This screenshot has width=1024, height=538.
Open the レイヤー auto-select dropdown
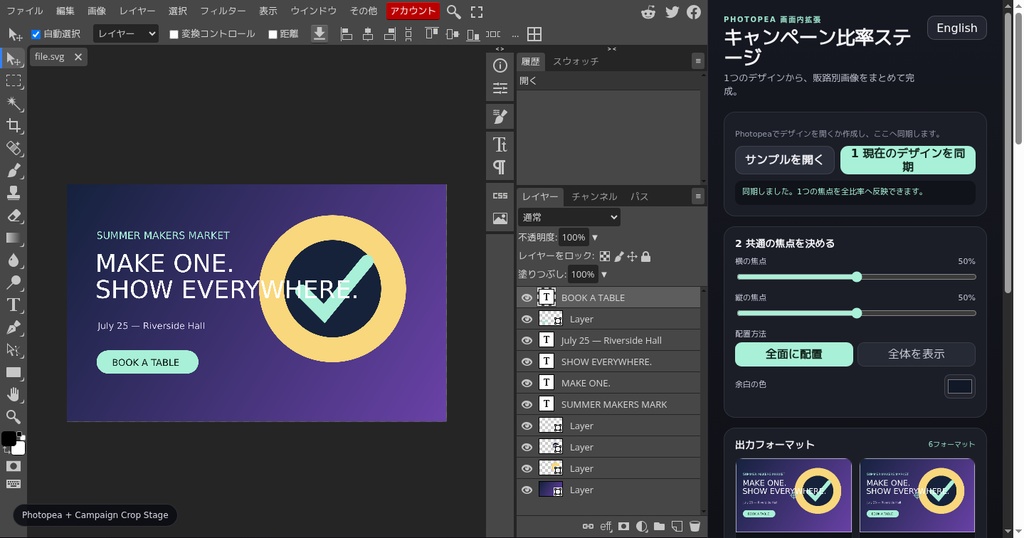125,34
